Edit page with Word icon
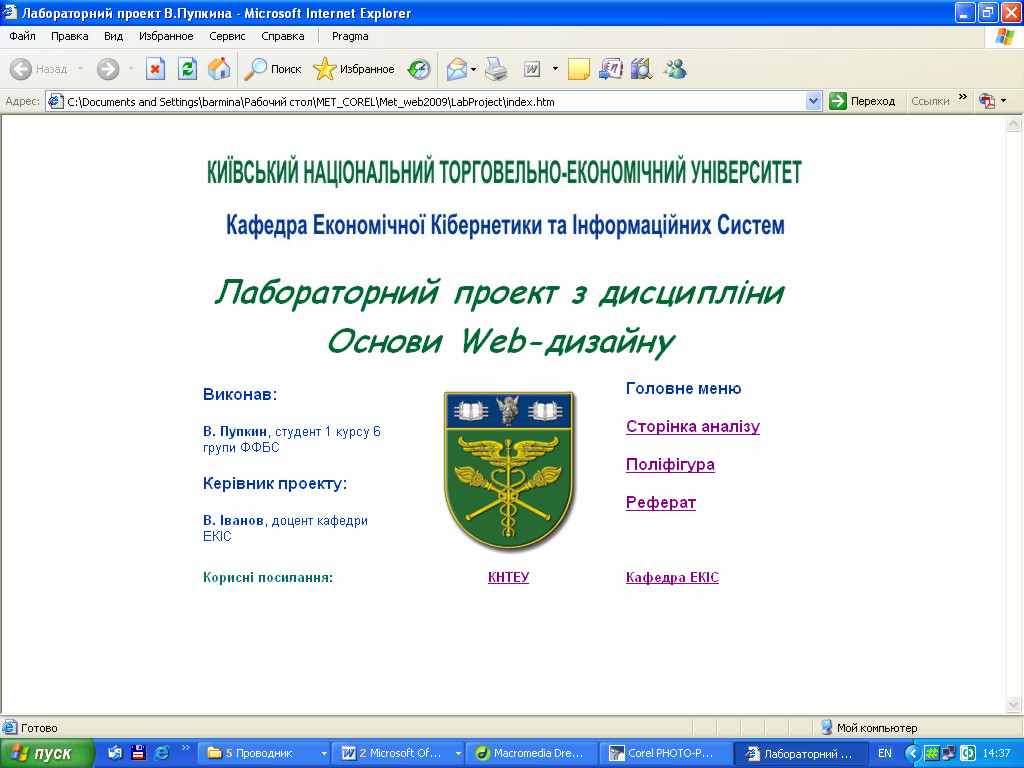Image resolution: width=1024 pixels, height=768 pixels. tap(532, 69)
